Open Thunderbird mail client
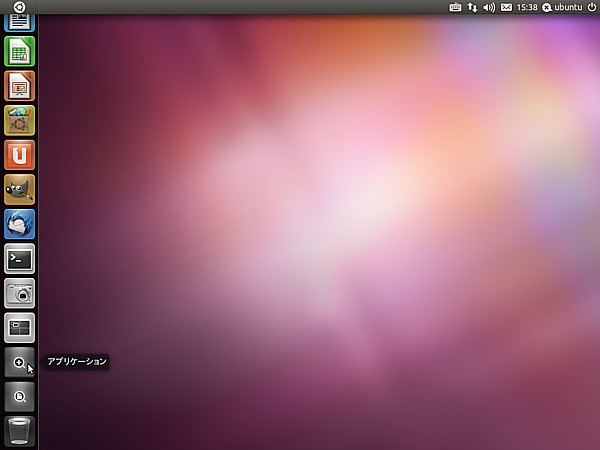Image resolution: width=600 pixels, height=450 pixels. pos(20,224)
